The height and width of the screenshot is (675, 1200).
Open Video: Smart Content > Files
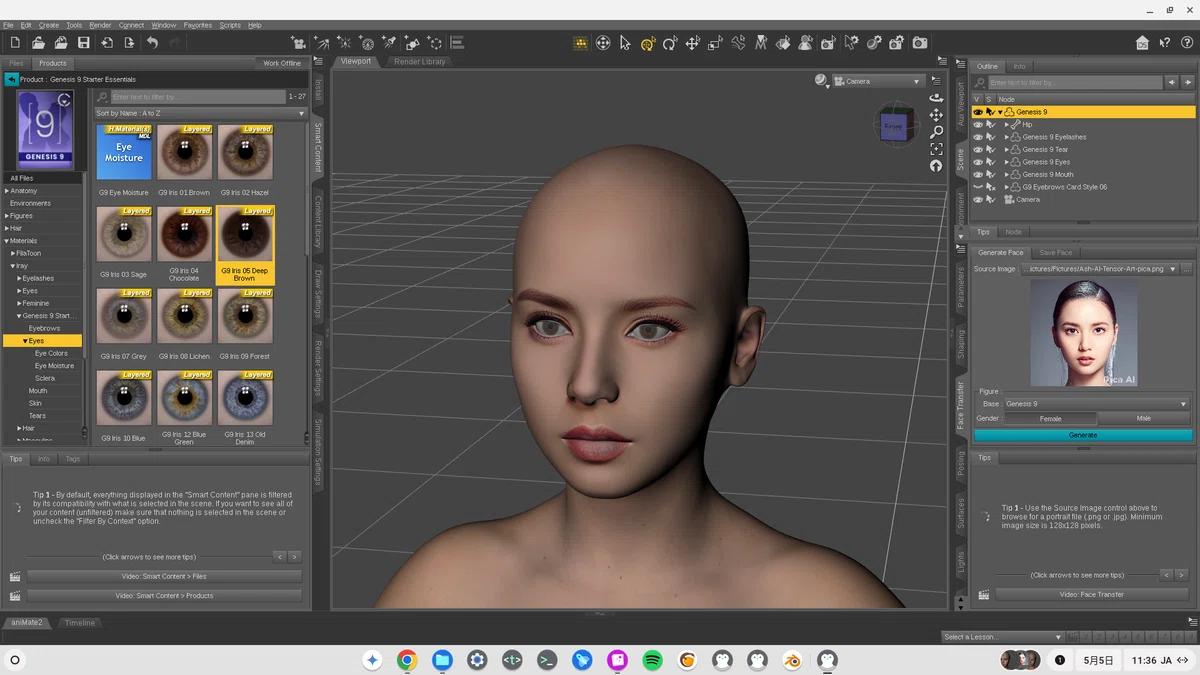[164, 576]
